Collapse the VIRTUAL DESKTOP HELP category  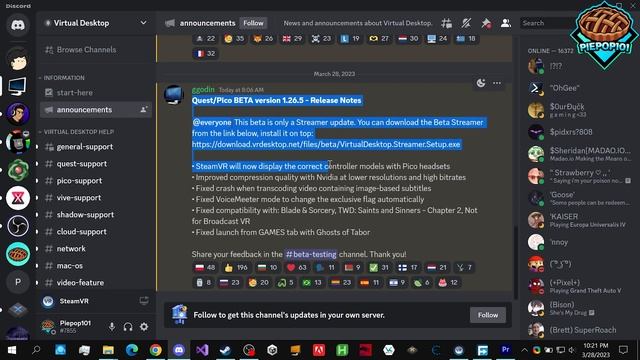pos(78,132)
